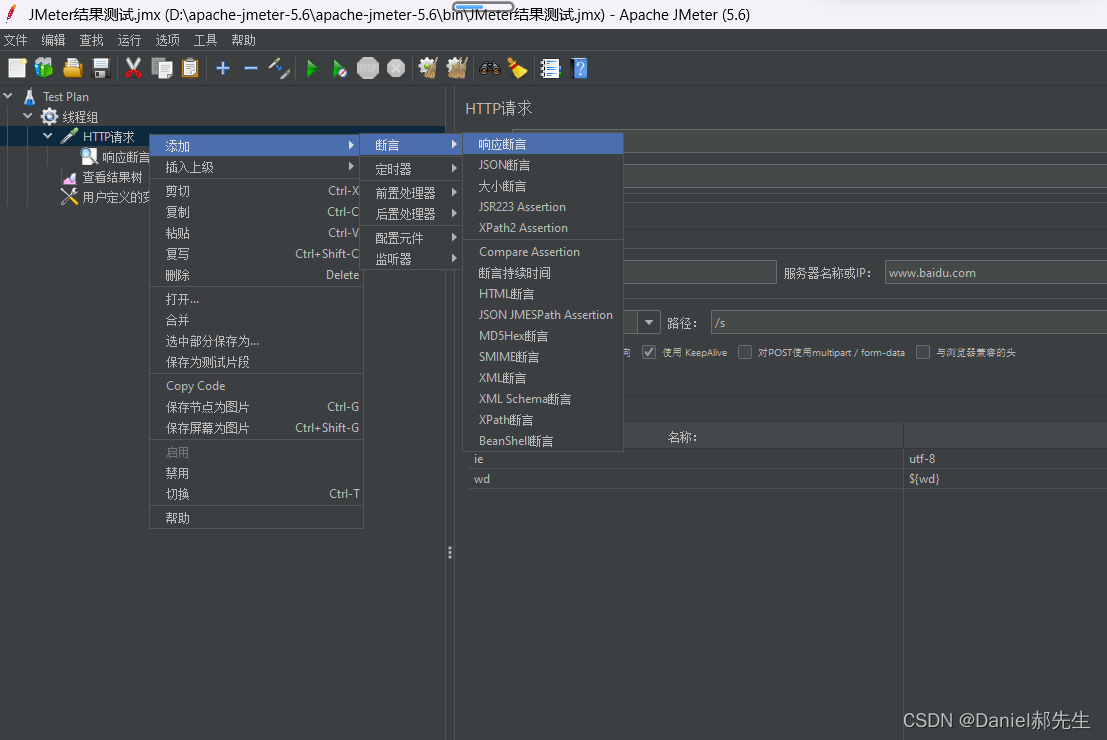The image size is (1107, 740).
Task: Choose 断言持续时间 from the submenu
Action: (x=542, y=273)
